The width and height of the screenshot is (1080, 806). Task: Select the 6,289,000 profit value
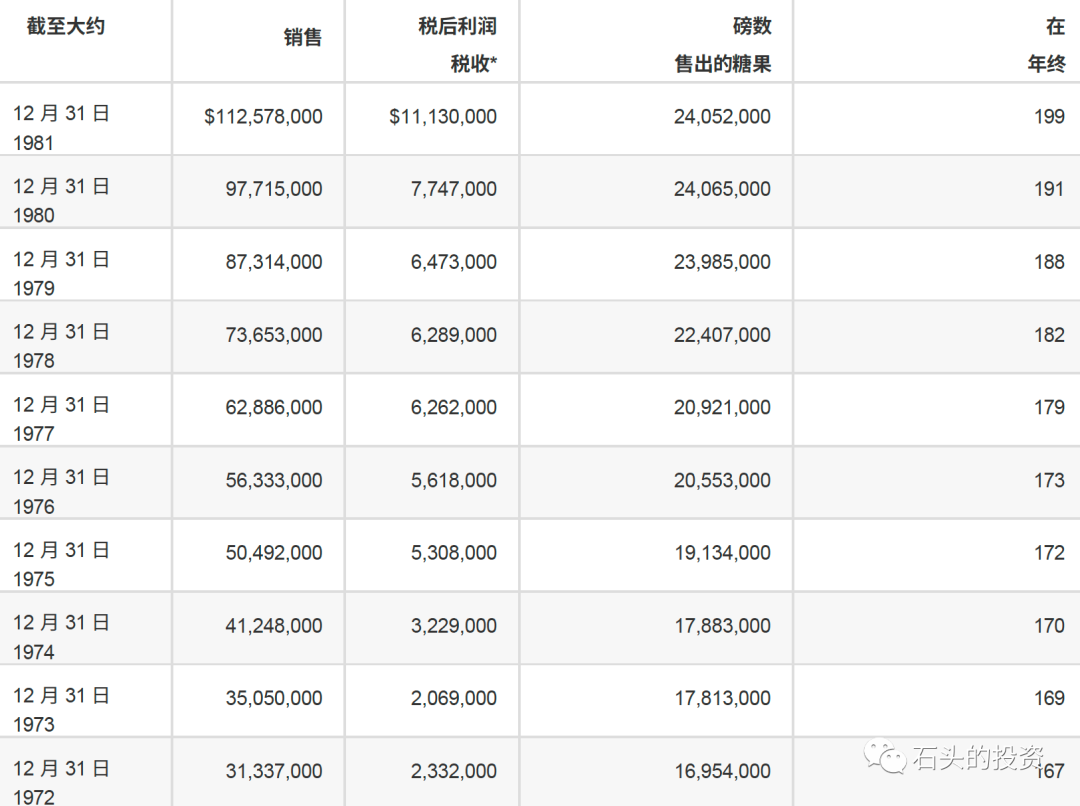click(x=453, y=335)
